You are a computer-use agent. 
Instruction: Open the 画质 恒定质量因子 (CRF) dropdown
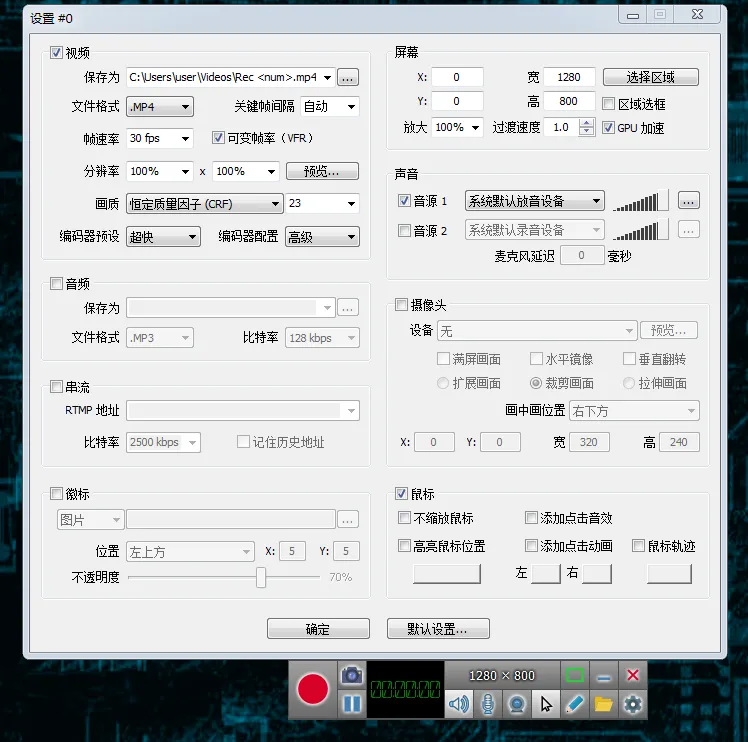(204, 204)
